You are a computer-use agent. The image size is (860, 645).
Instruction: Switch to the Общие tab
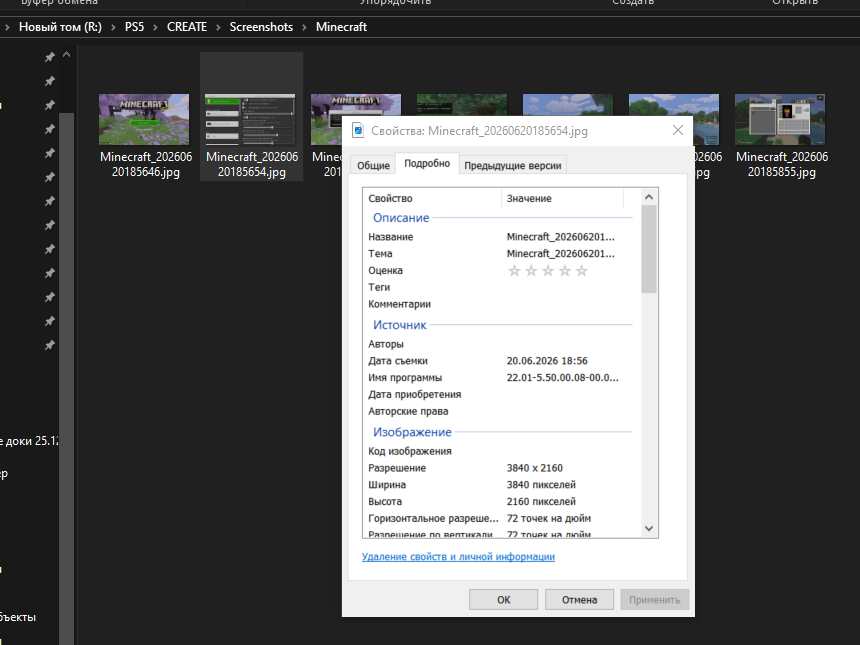tap(373, 165)
